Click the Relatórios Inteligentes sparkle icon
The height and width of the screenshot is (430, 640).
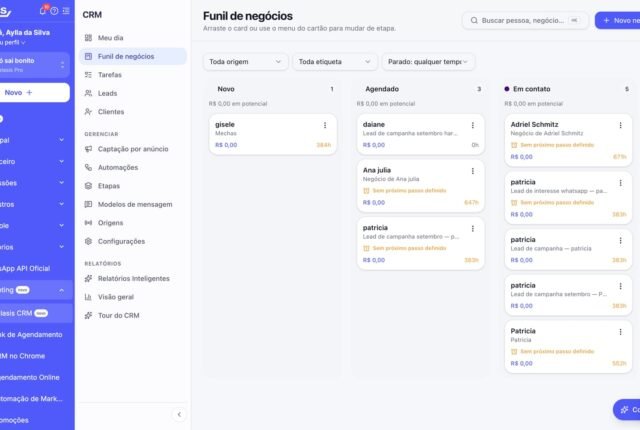(88, 279)
